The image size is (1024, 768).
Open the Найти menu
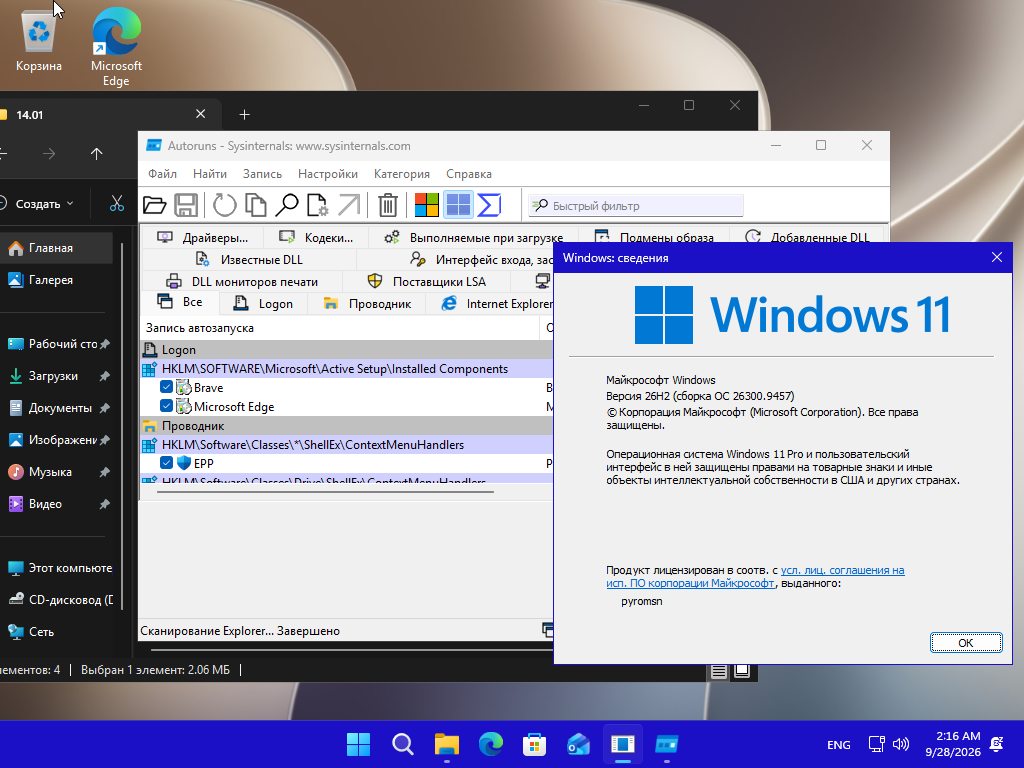tap(210, 174)
